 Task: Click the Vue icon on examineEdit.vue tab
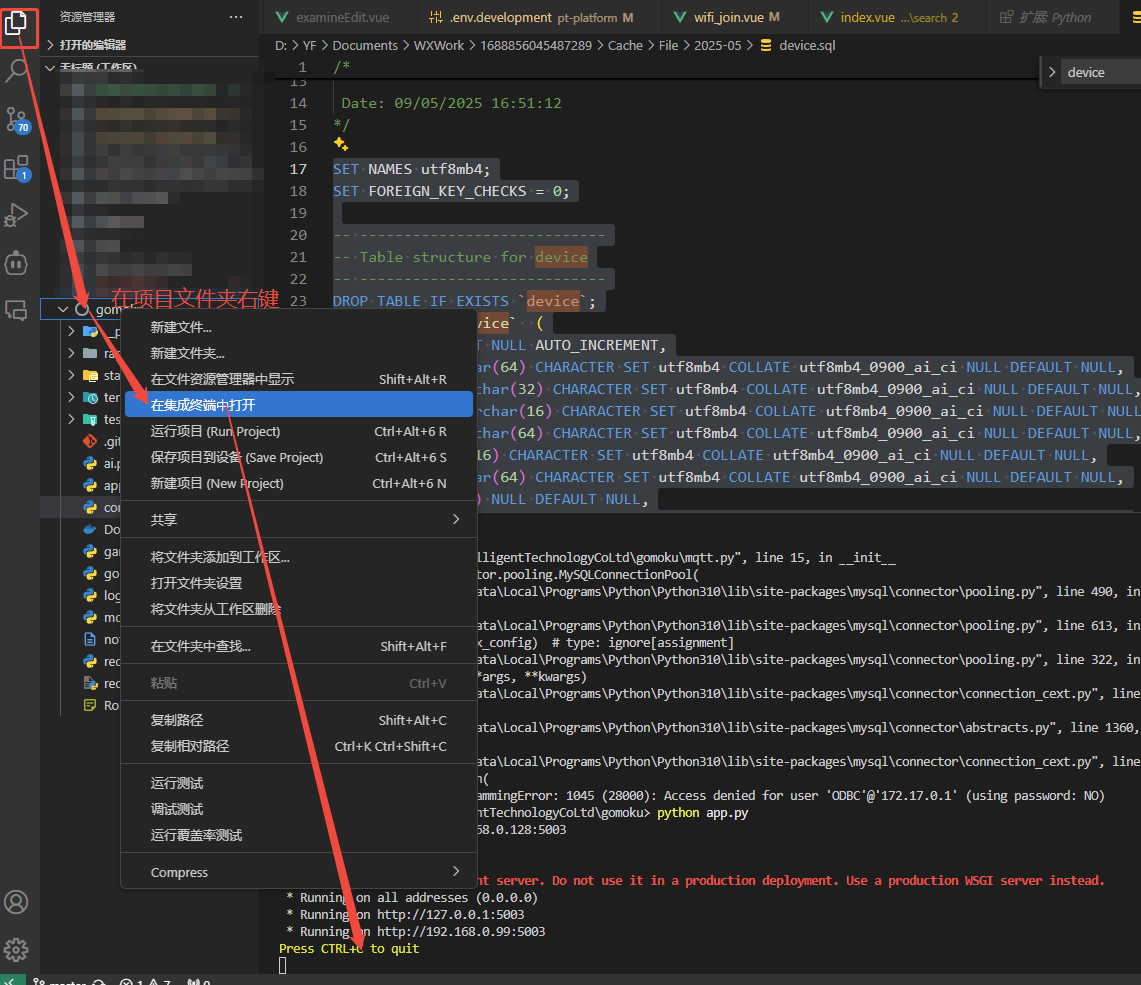tap(282, 17)
